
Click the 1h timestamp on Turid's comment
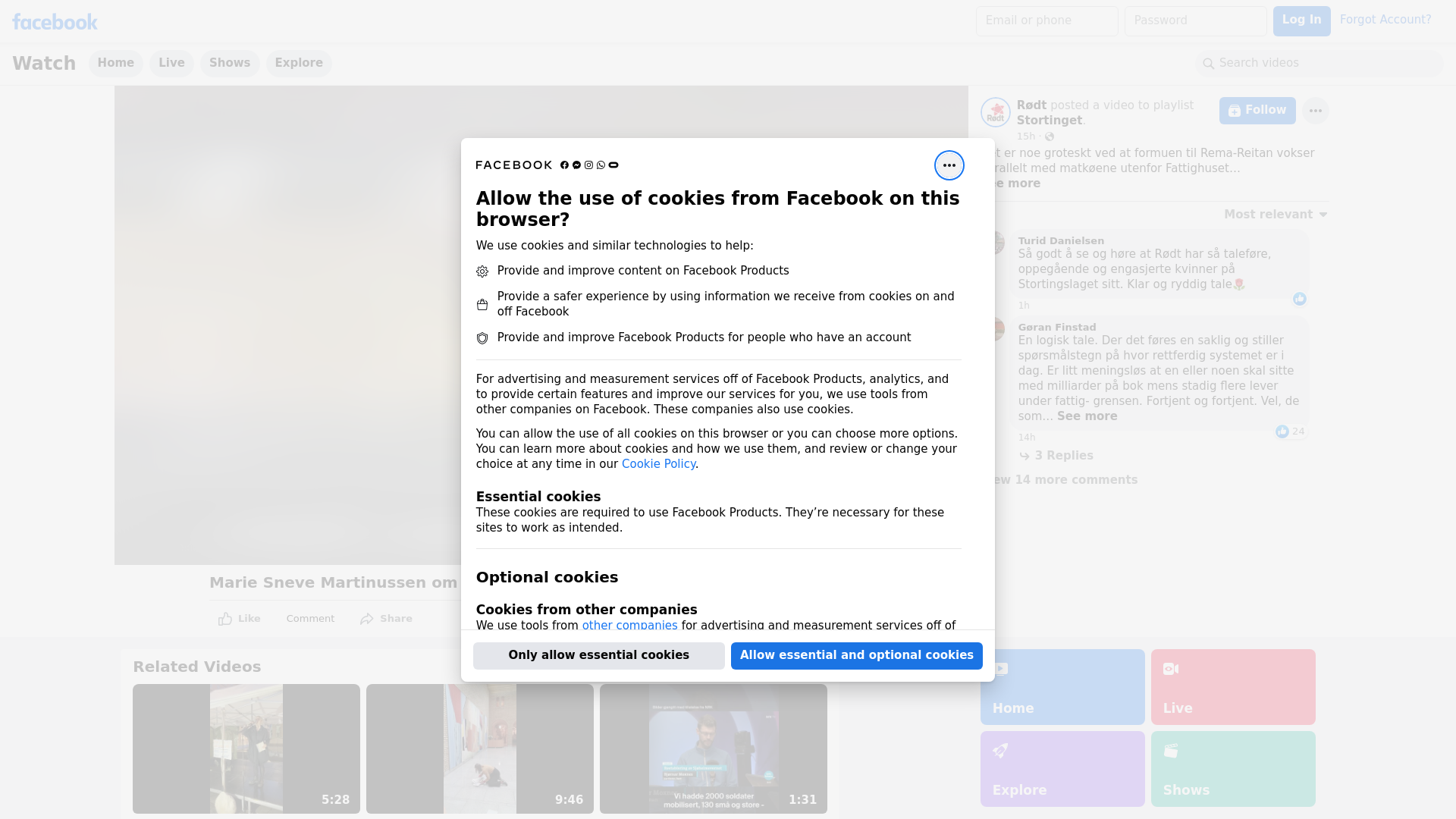click(x=1024, y=306)
